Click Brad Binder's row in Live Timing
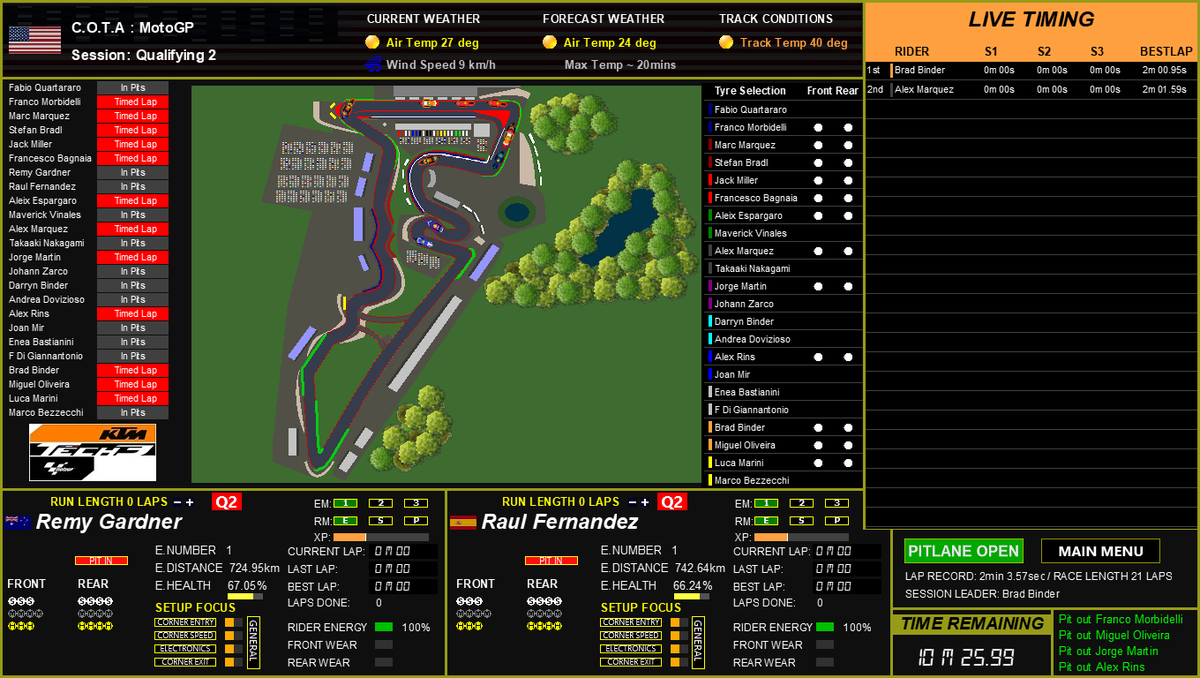Viewport: 1200px width, 678px height. pos(1031,71)
